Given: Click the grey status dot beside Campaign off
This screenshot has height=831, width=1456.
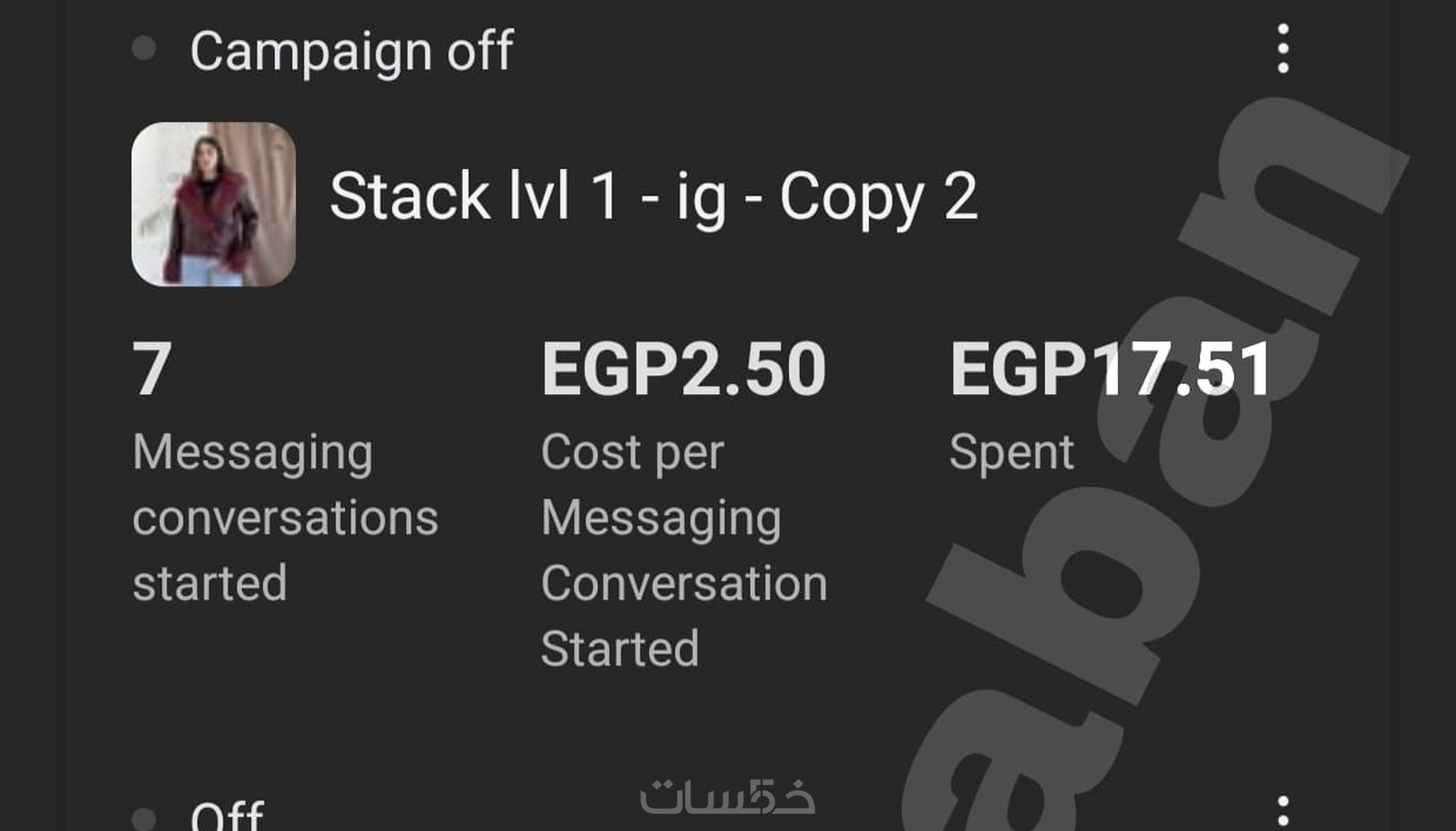Looking at the screenshot, I should pyautogui.click(x=144, y=49).
